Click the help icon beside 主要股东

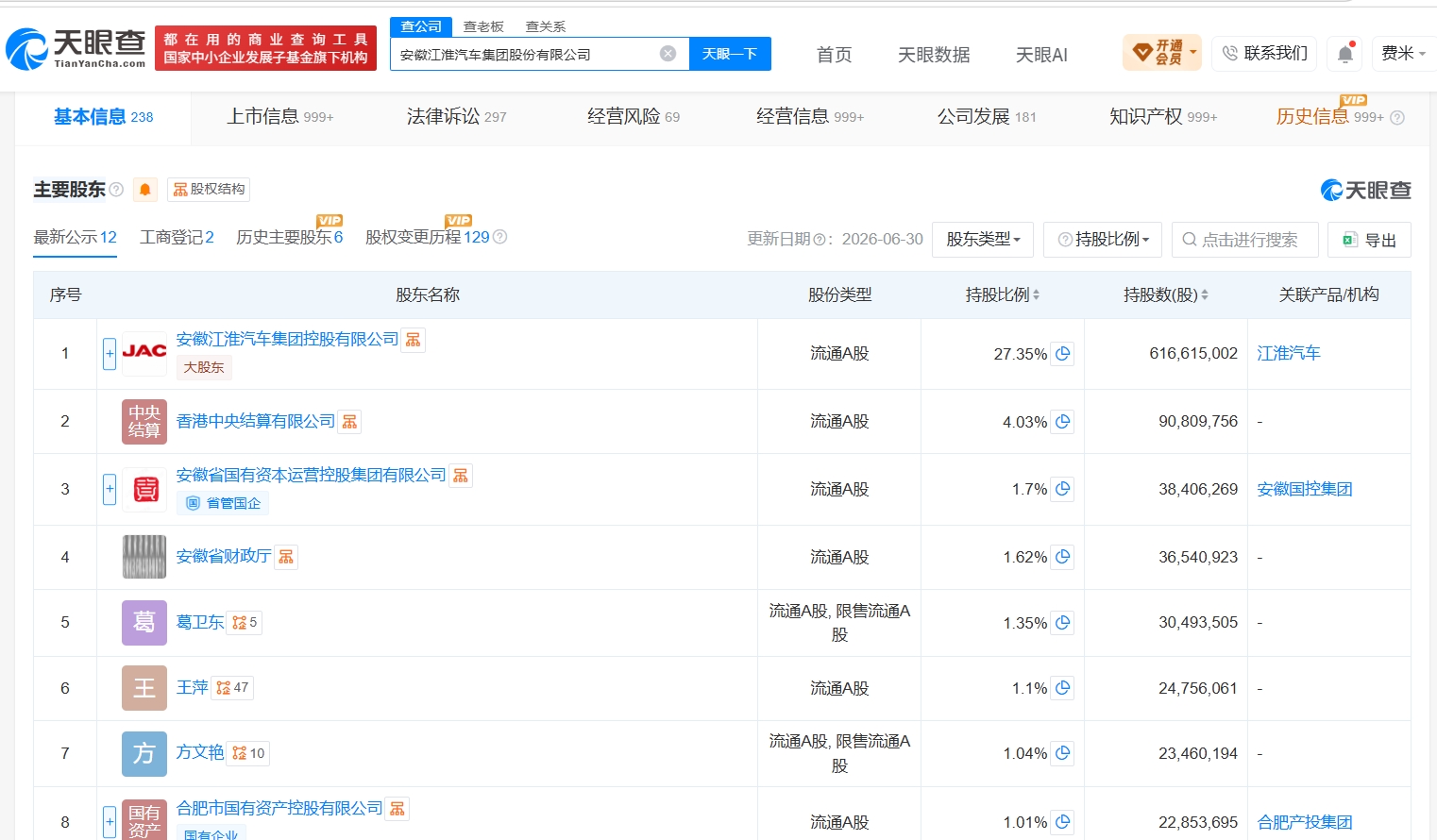[116, 190]
